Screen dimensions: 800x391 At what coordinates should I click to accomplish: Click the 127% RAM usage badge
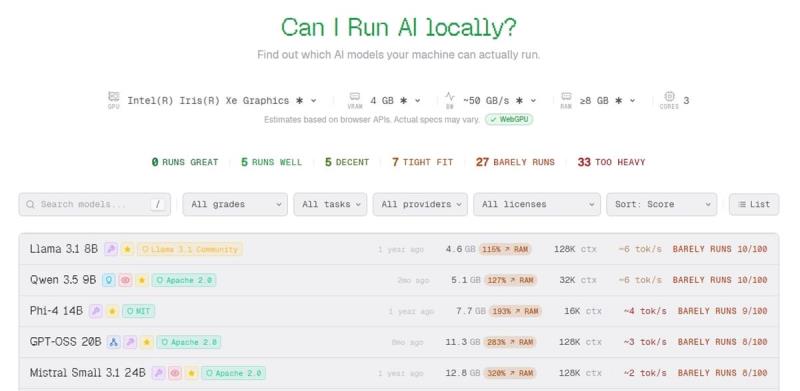[510, 280]
